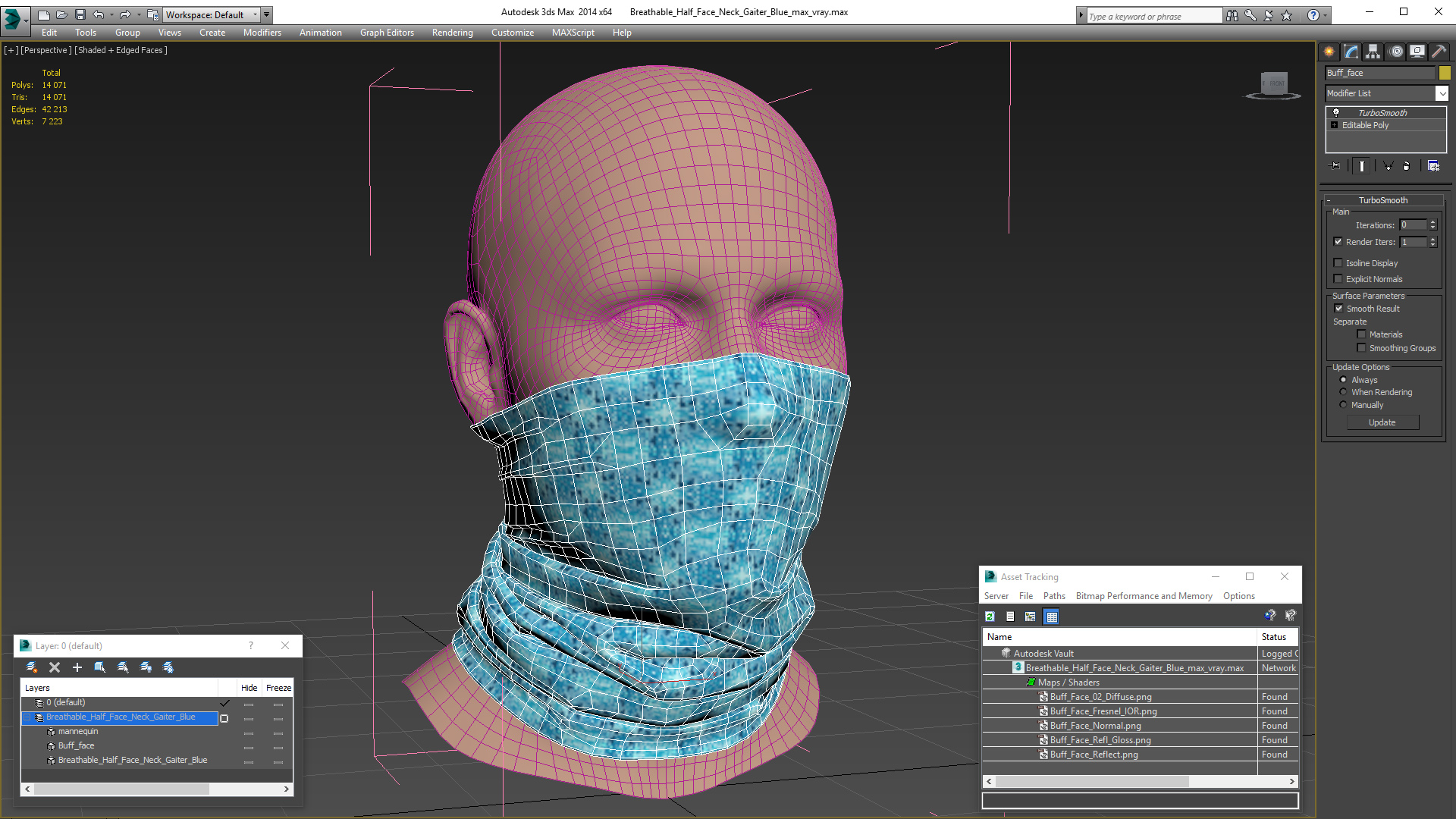Click the Perspective viewport label
Screen dimensions: 1456x819
coord(46,50)
